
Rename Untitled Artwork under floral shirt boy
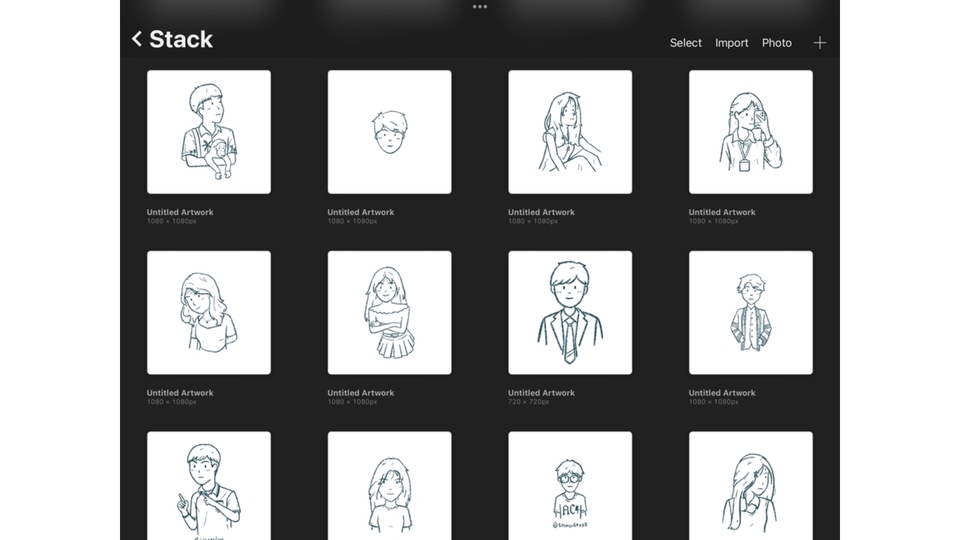[x=180, y=212]
